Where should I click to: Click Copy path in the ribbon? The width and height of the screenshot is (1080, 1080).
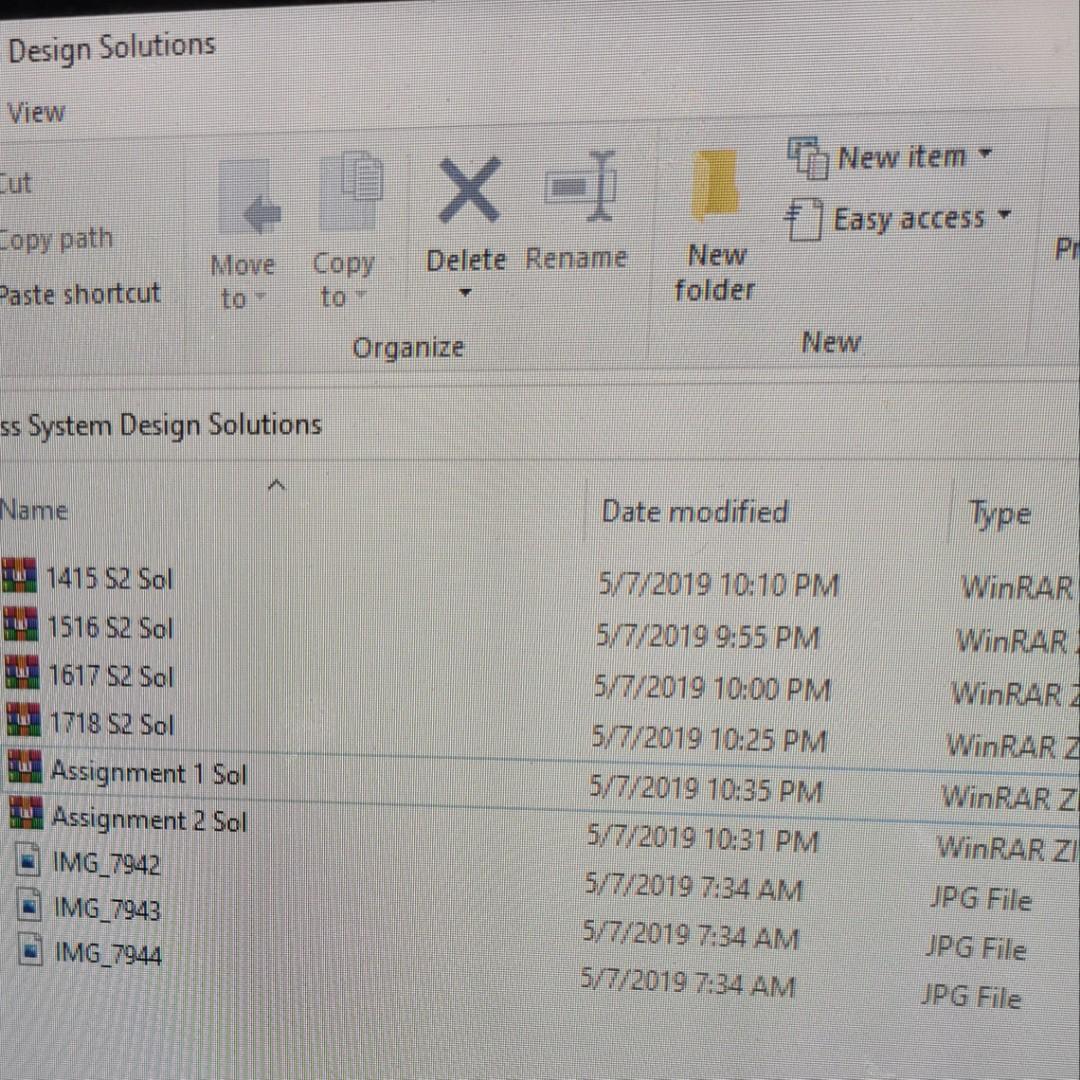[x=56, y=240]
